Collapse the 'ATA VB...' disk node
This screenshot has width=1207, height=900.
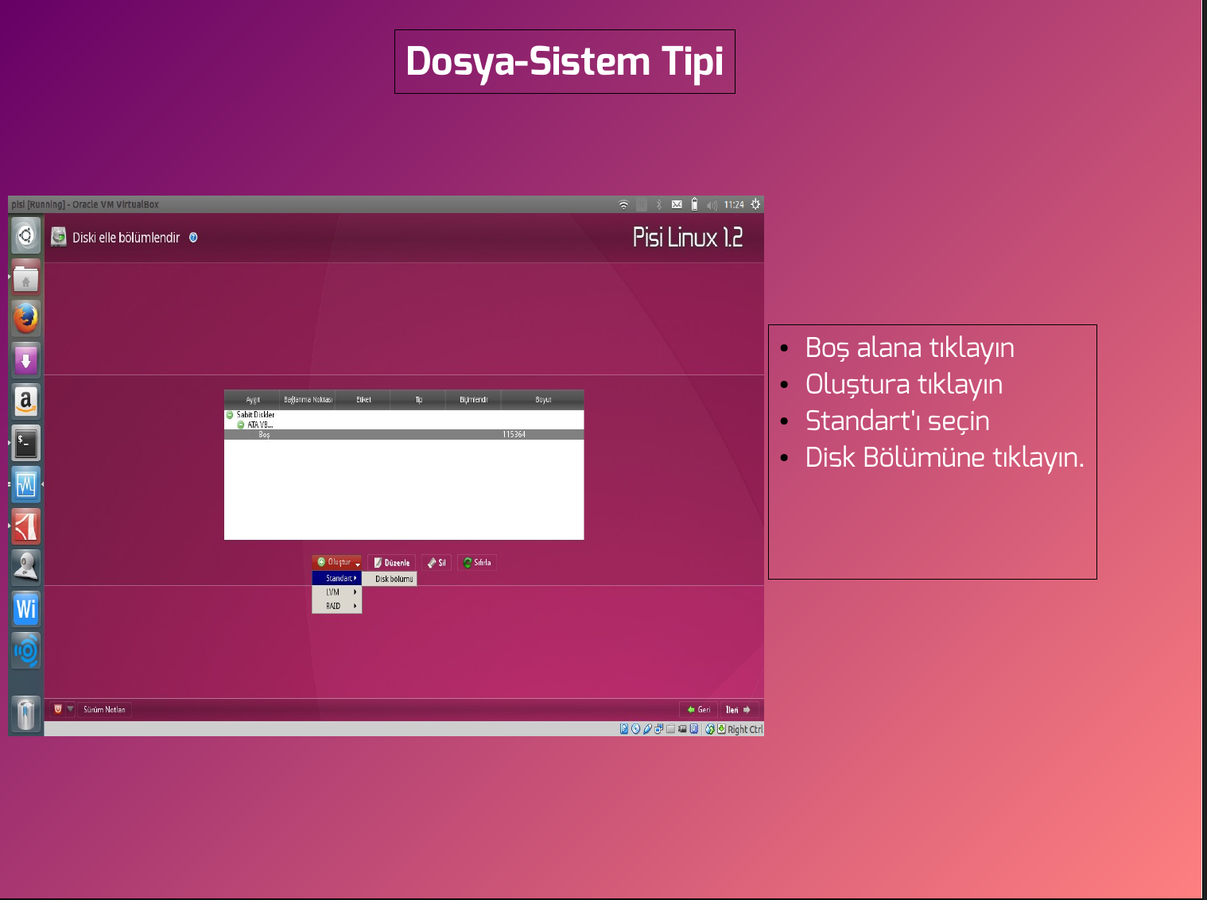(241, 424)
